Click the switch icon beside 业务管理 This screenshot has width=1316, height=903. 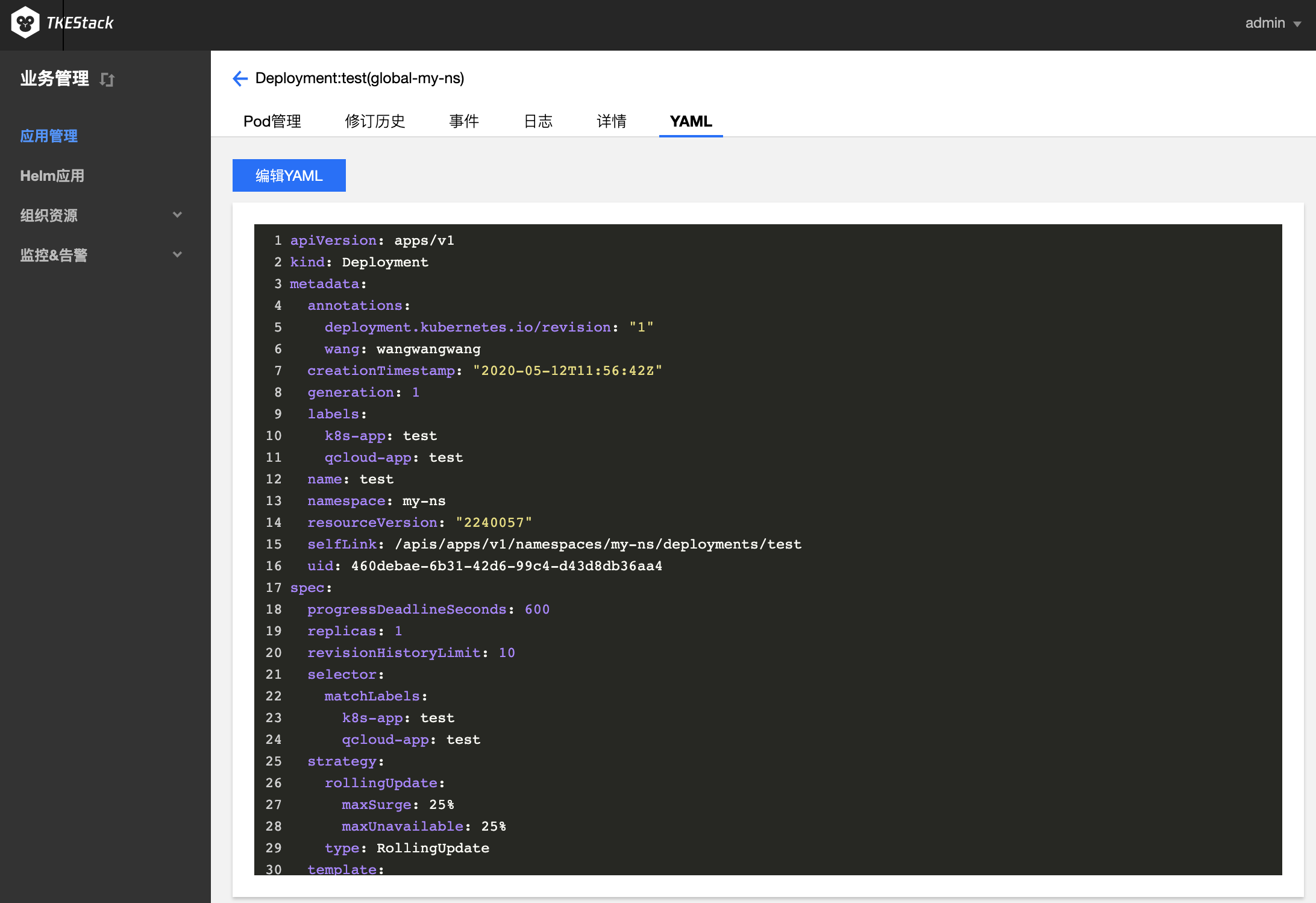[107, 80]
